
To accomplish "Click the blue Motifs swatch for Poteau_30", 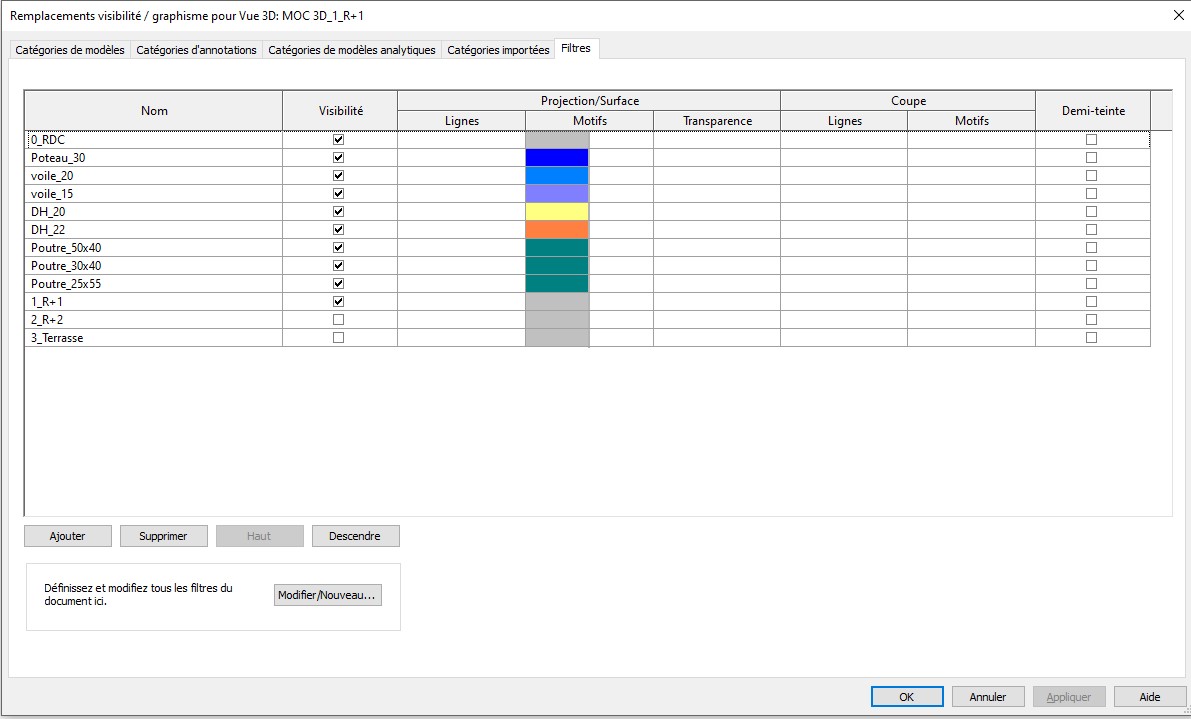I will [x=557, y=158].
